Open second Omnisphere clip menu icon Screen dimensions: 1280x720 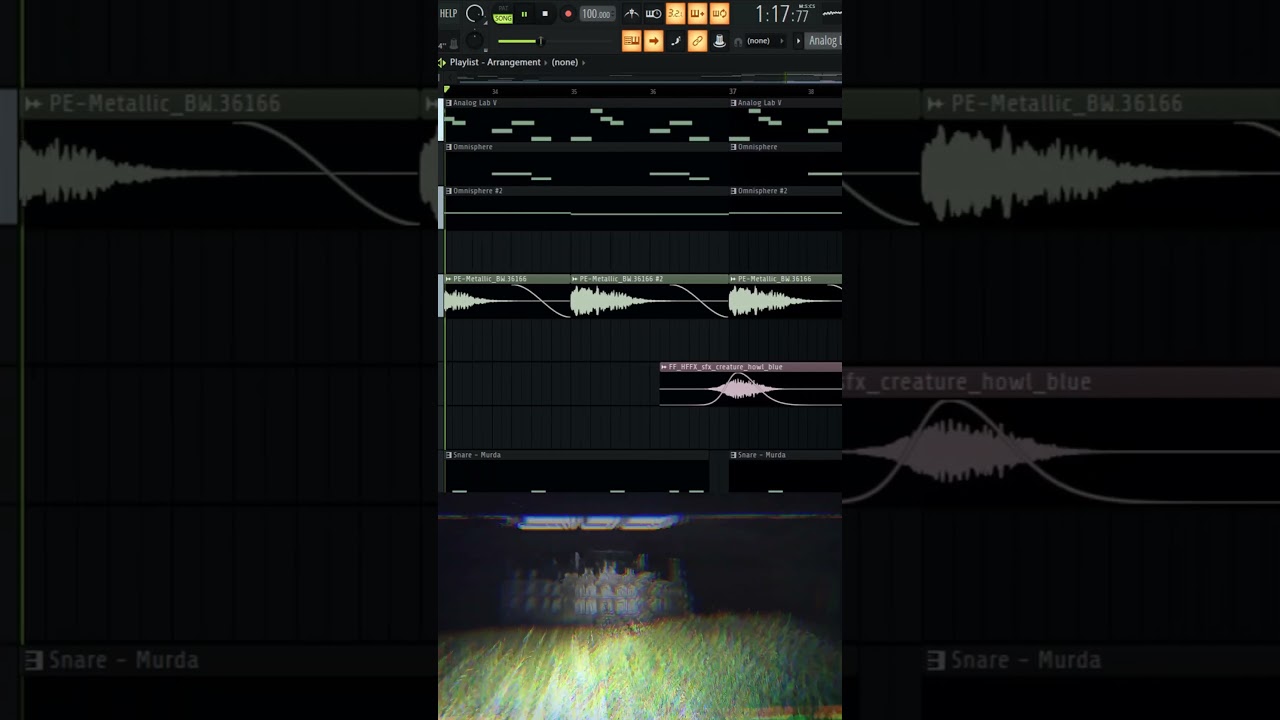[733, 147]
